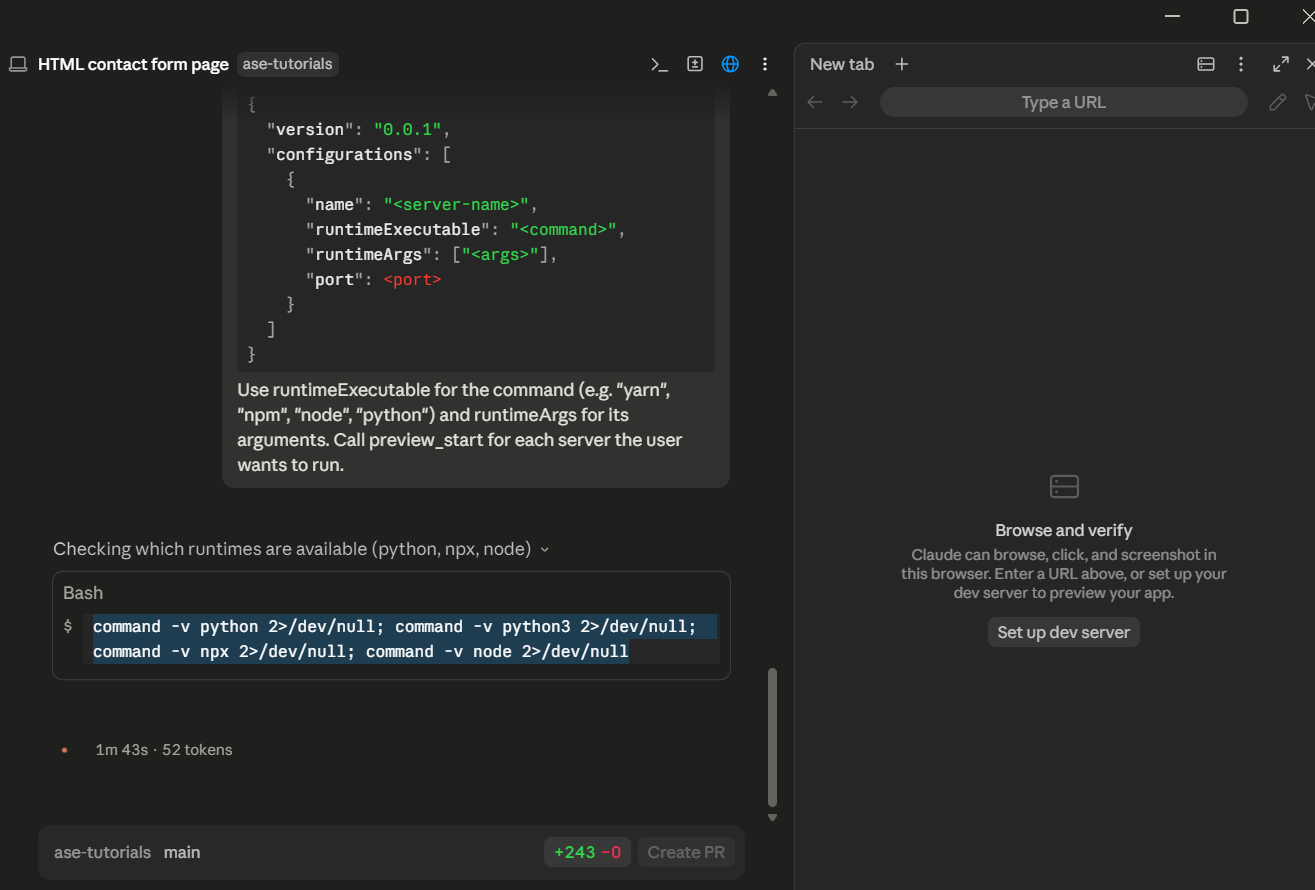
Task: Click the orange activity dot indicator
Action: point(65,750)
